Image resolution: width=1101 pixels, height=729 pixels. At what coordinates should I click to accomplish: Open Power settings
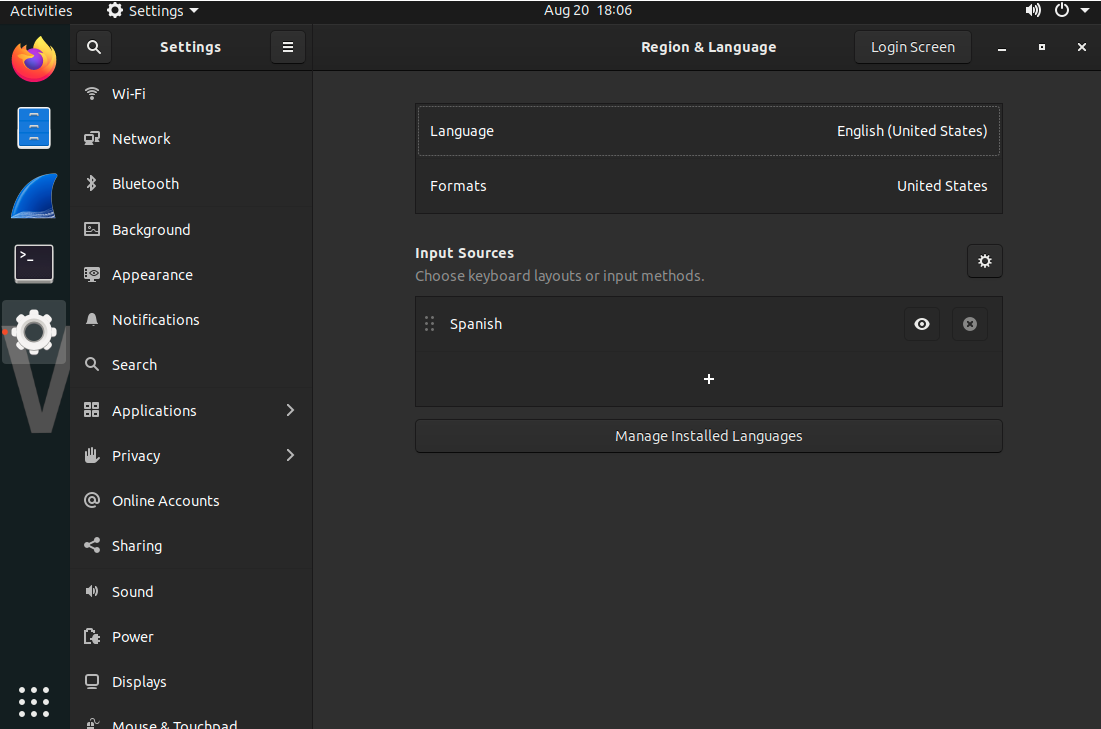tap(191, 636)
